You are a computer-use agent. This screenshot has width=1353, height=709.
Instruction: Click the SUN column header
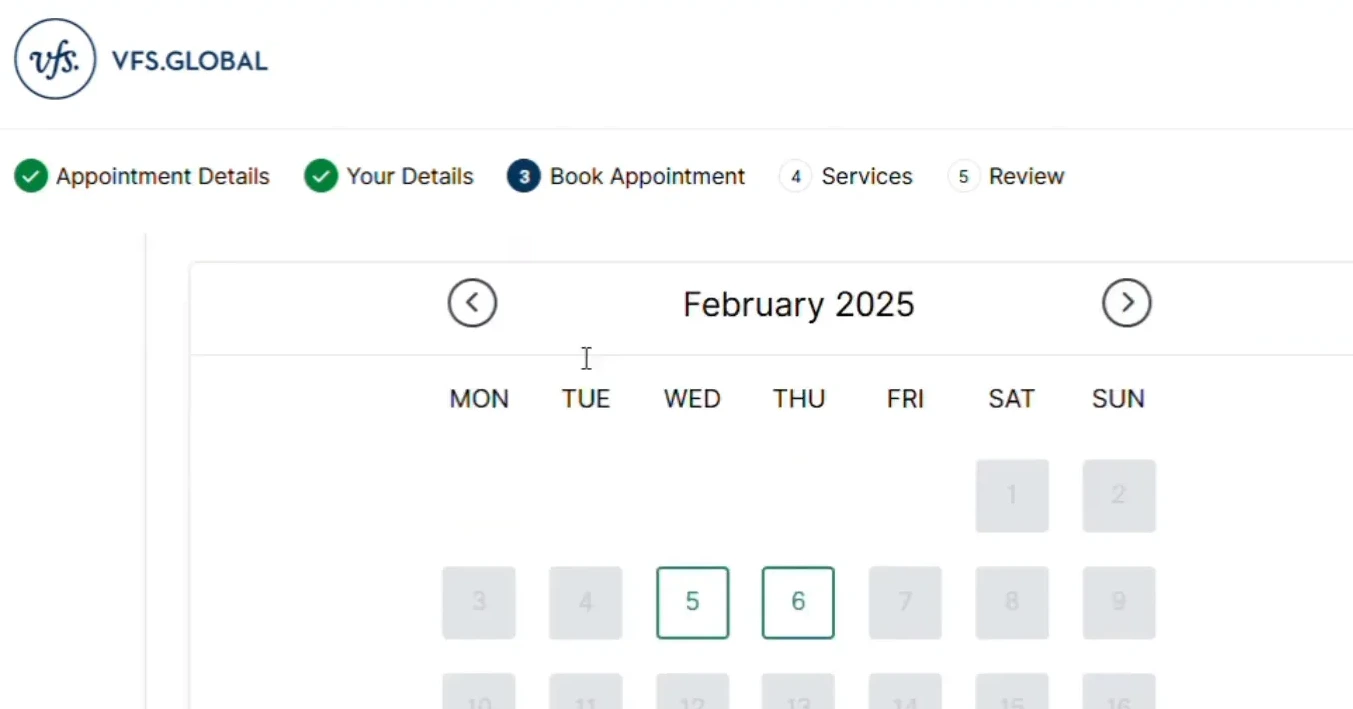[x=1118, y=399]
